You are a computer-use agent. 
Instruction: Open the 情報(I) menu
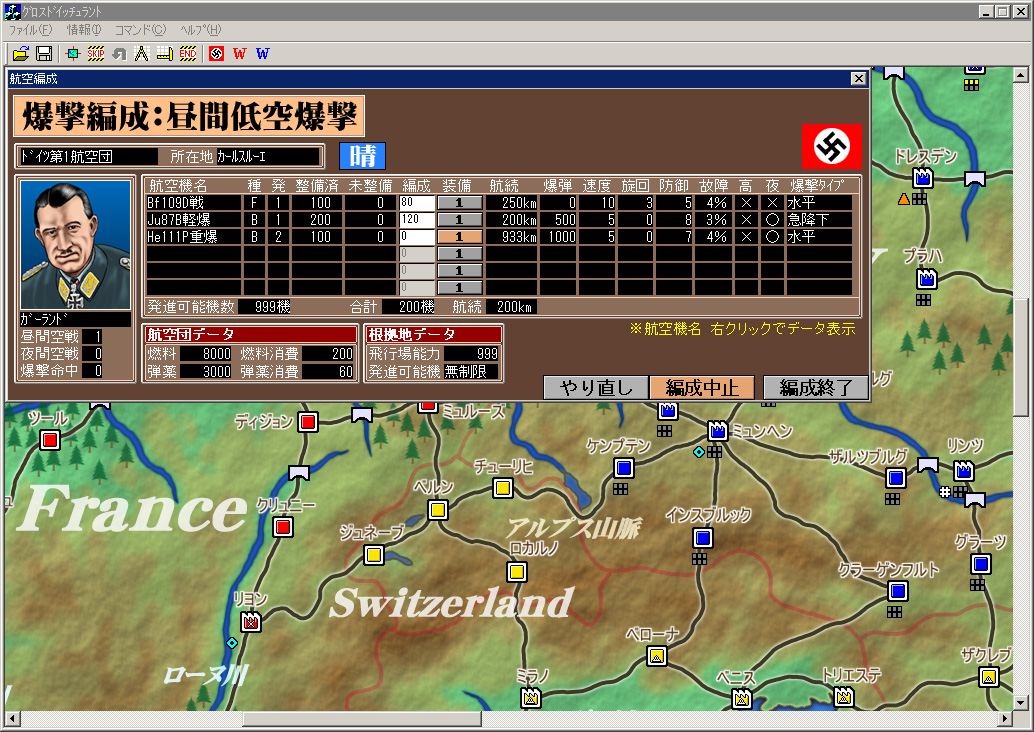tap(84, 30)
